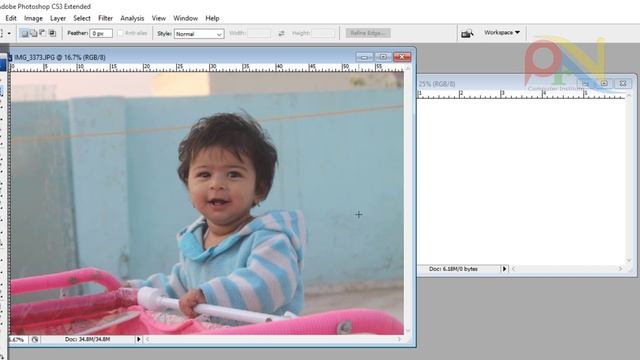Open the Analysis menu
640x360 pixels.
point(132,18)
